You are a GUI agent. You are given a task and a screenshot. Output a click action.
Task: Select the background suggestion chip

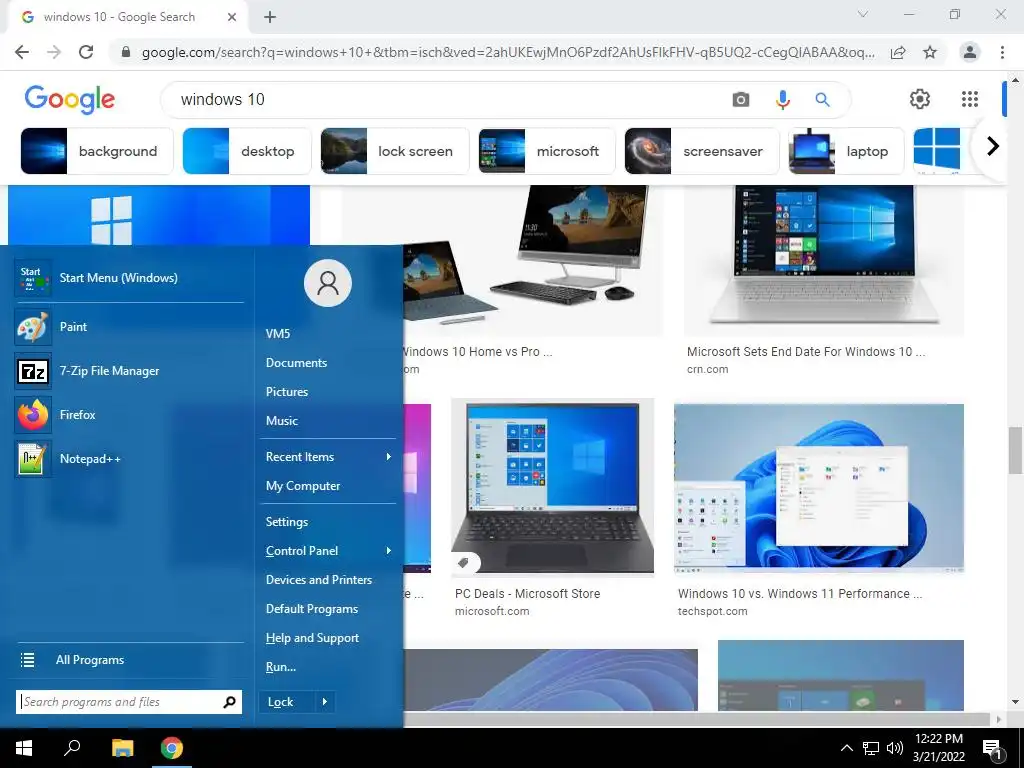coord(97,151)
